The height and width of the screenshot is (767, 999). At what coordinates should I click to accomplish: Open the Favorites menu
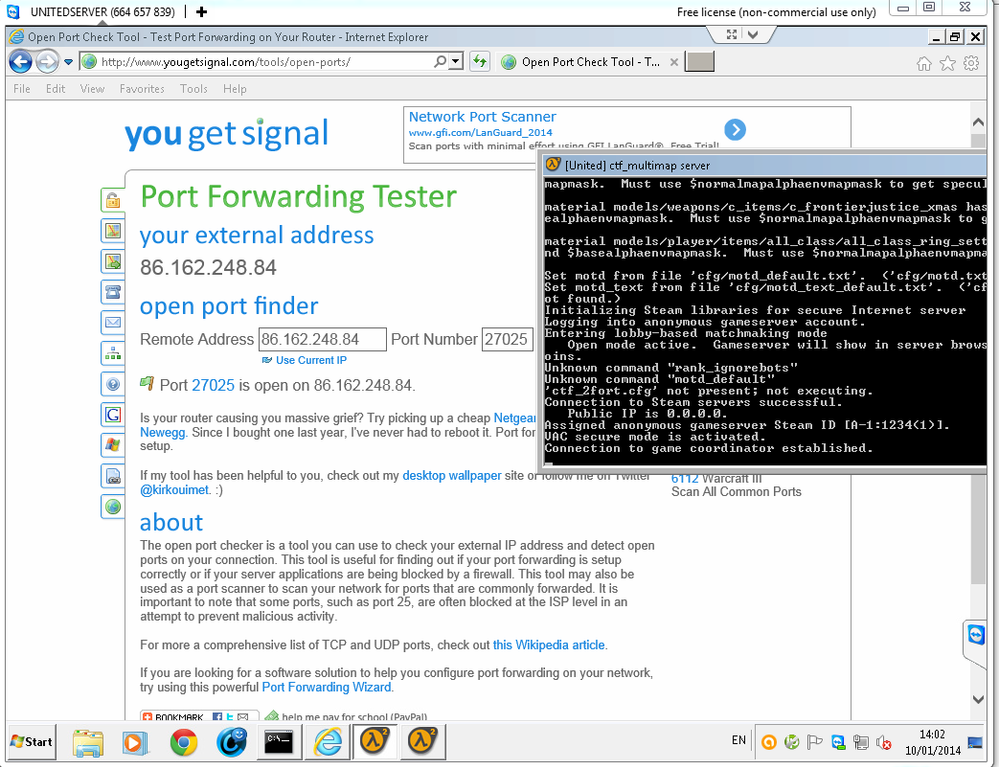[142, 89]
